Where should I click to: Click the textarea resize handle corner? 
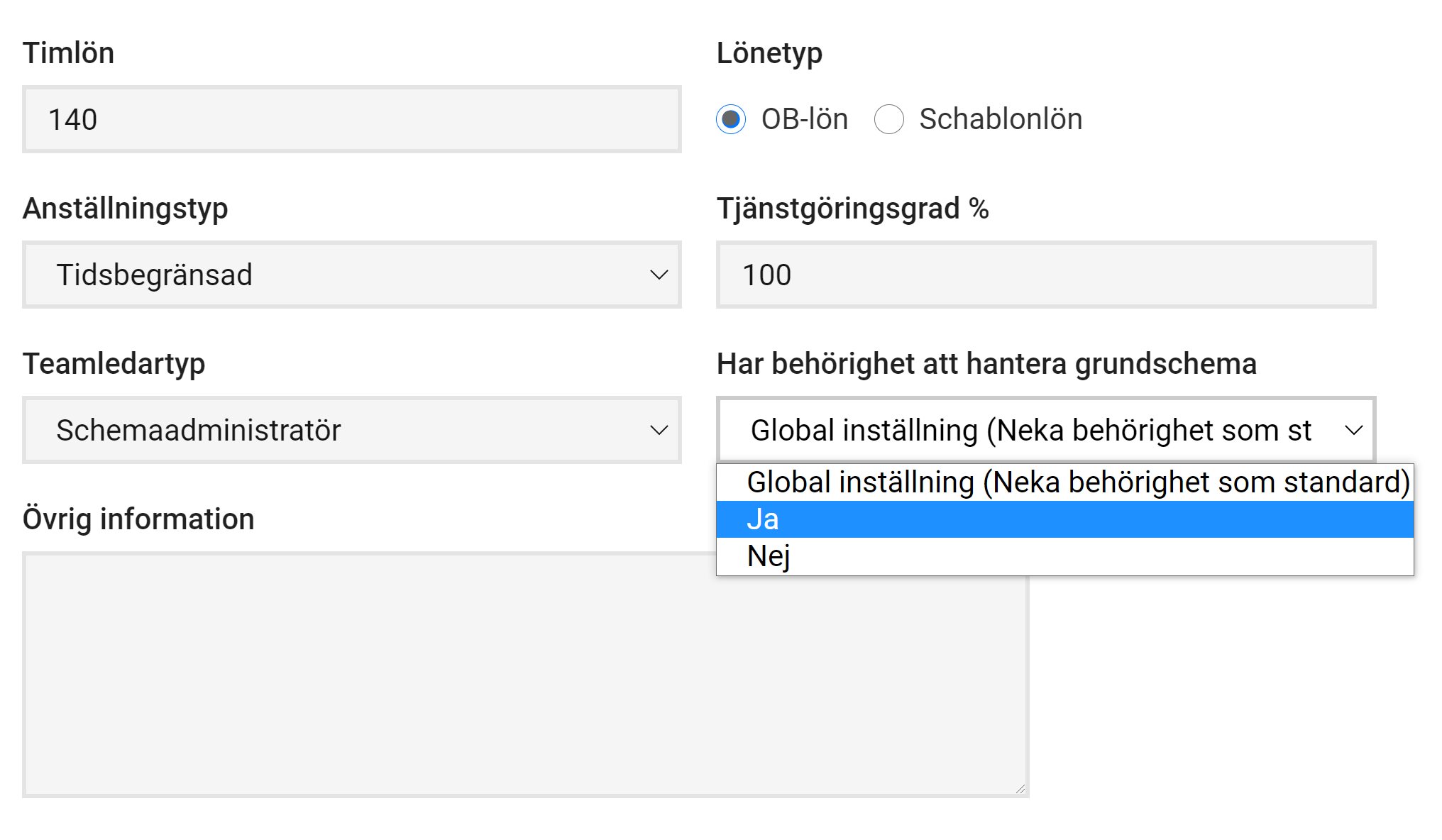point(1020,788)
